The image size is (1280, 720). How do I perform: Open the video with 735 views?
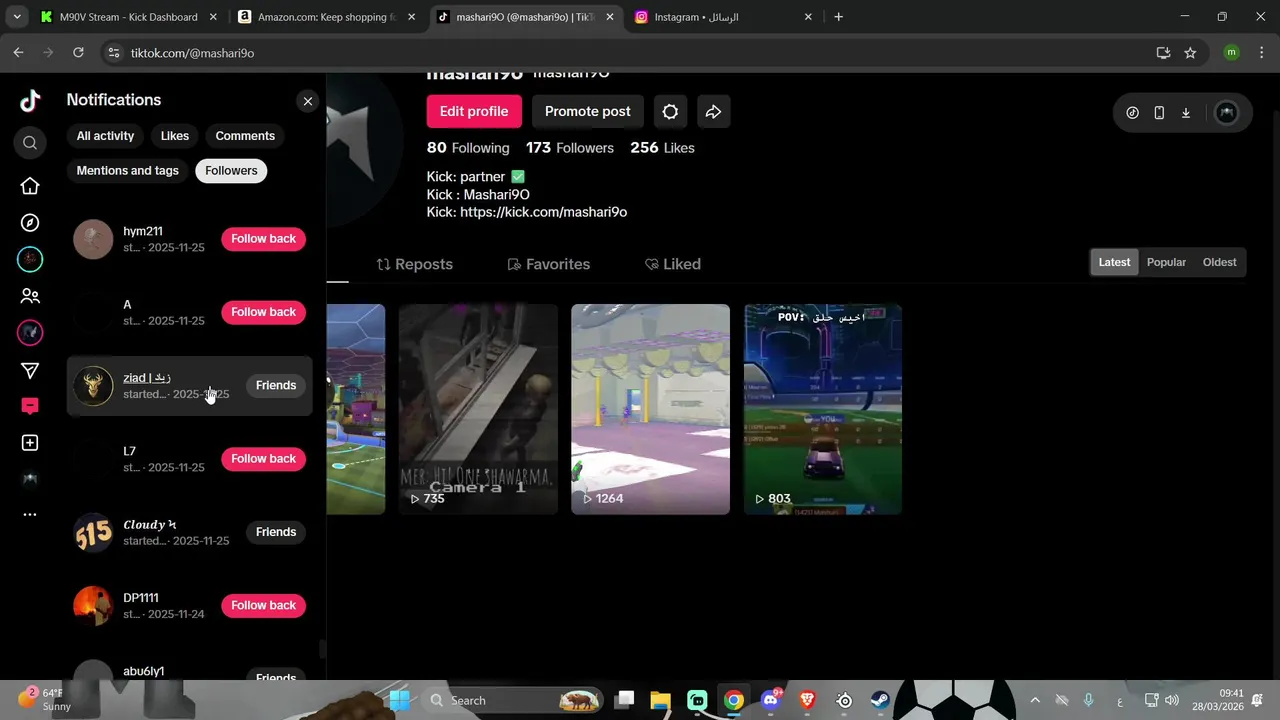(x=478, y=409)
